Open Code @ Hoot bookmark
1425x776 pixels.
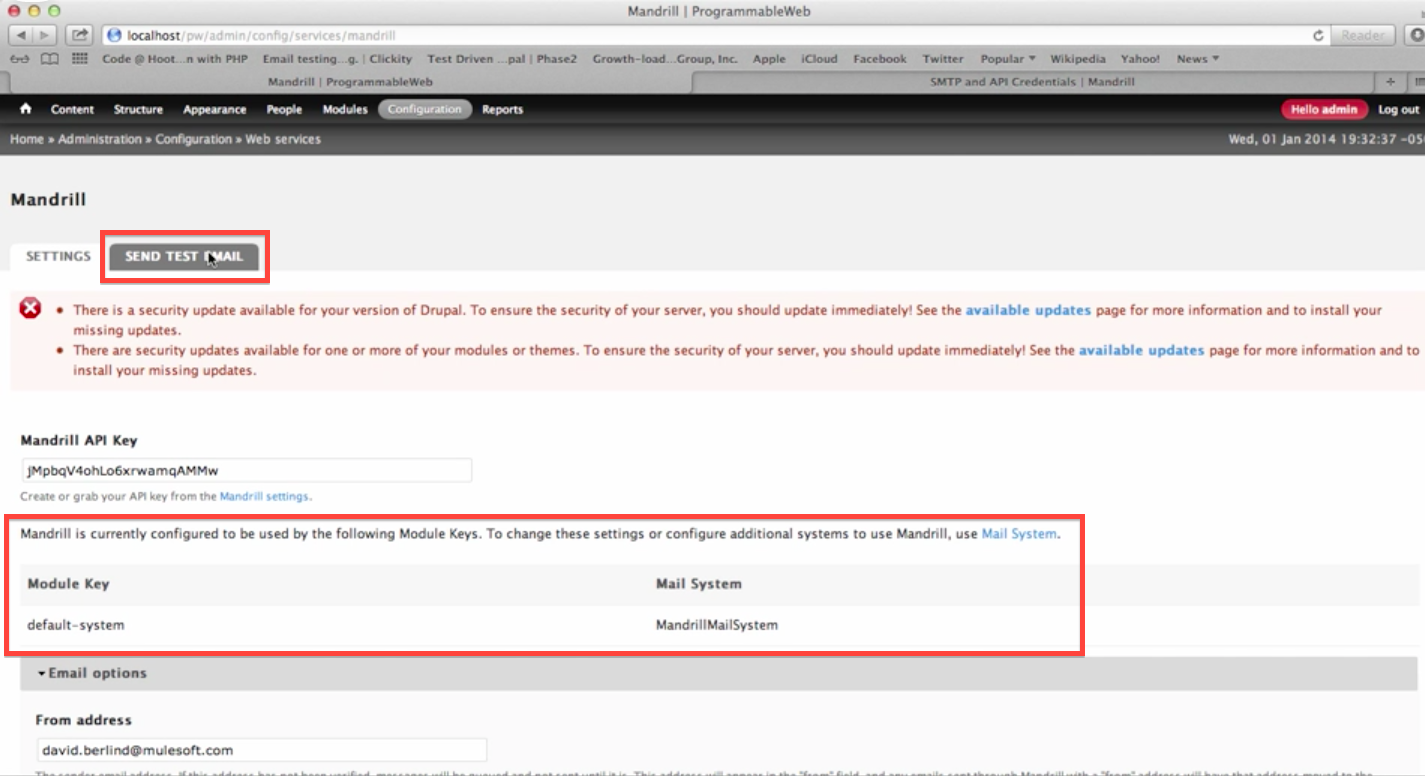pos(175,59)
